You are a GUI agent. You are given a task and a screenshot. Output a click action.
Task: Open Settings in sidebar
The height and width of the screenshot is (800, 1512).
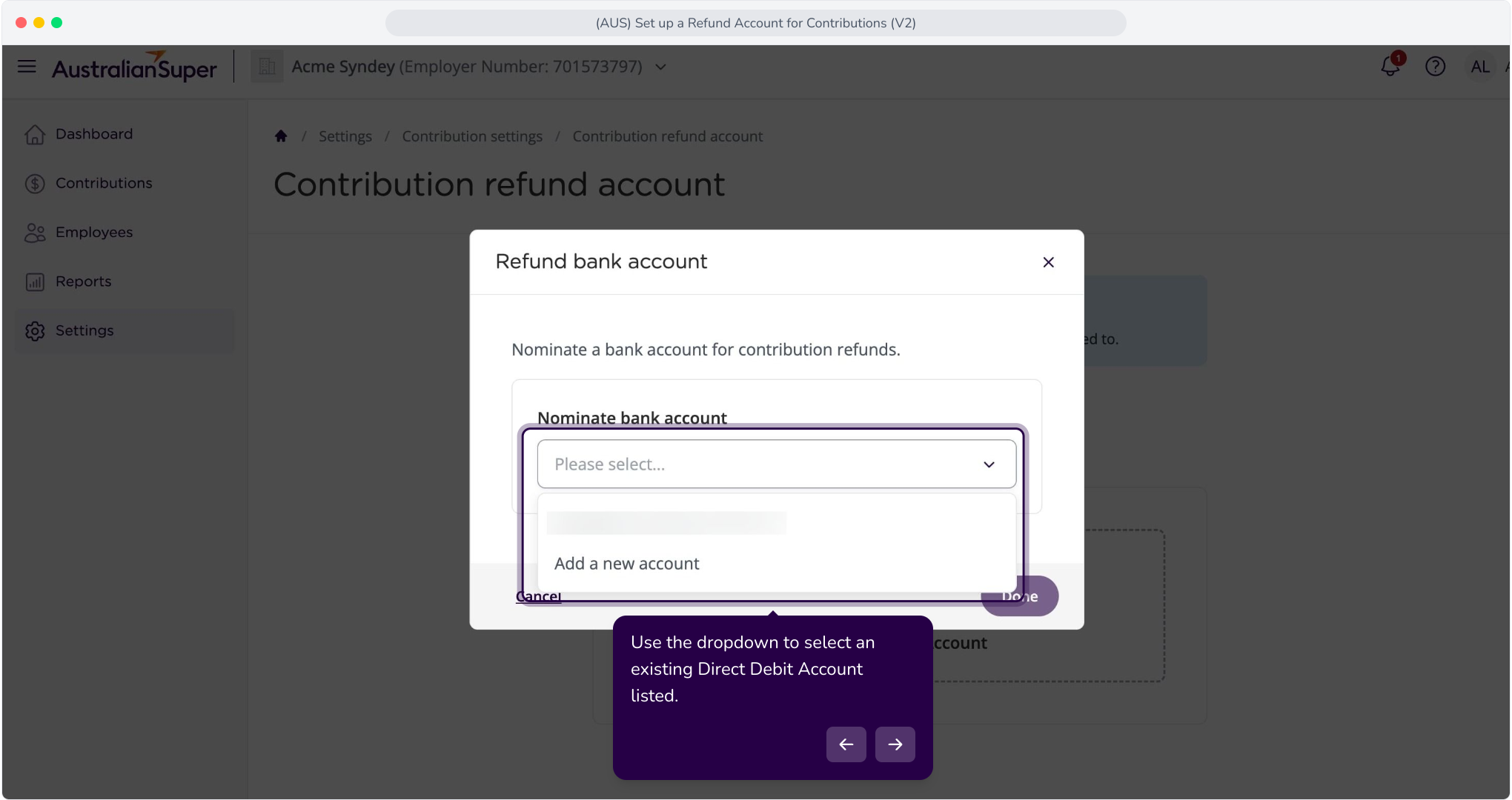(125, 330)
